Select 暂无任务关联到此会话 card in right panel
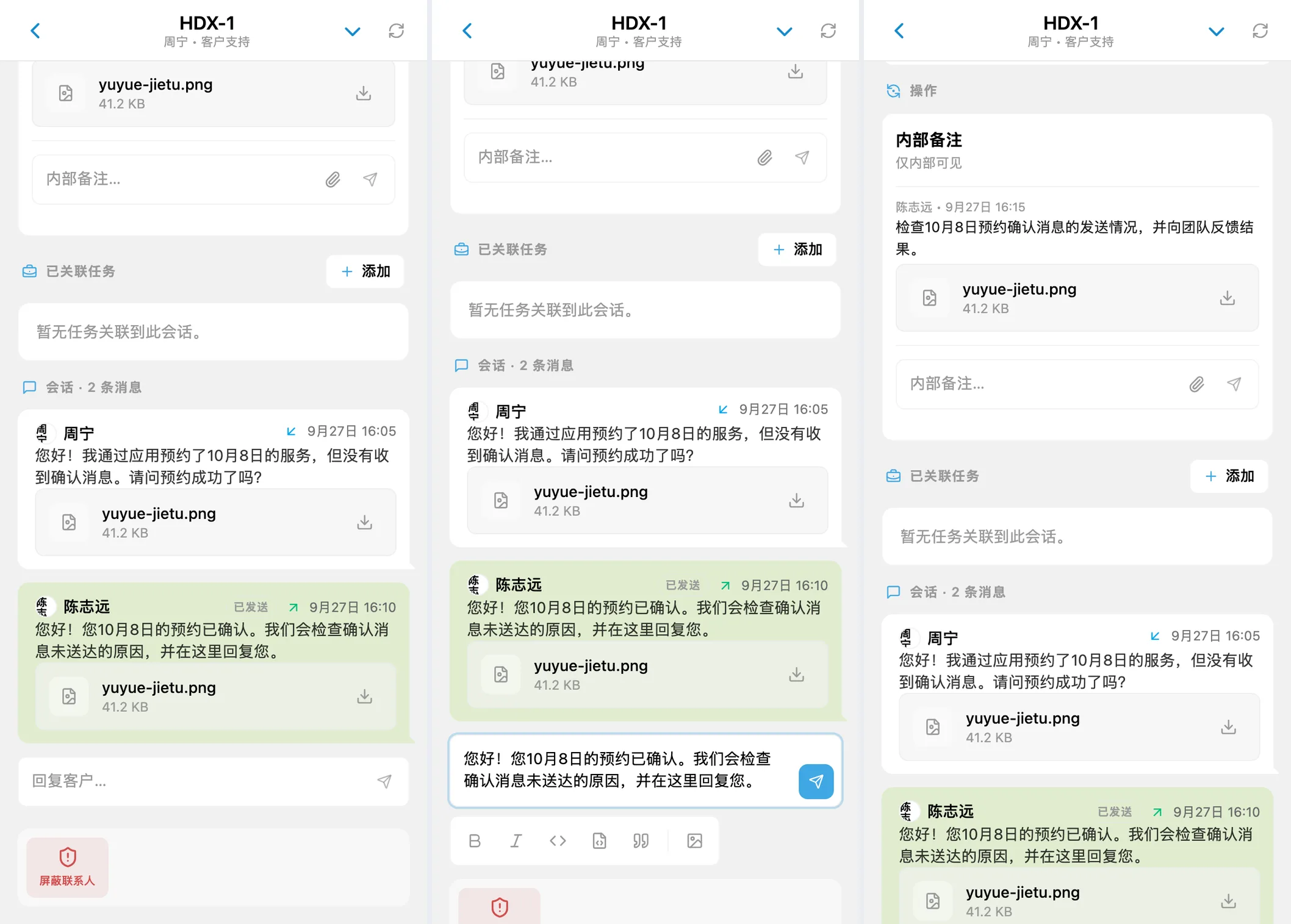Viewport: 1291px width, 924px height. click(1077, 537)
